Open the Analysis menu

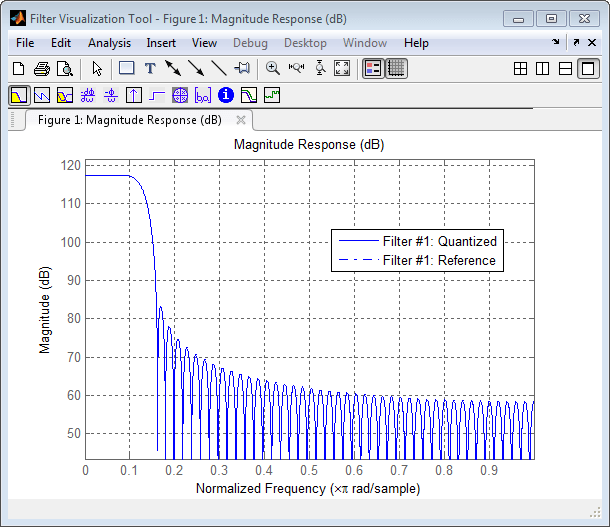tap(109, 43)
